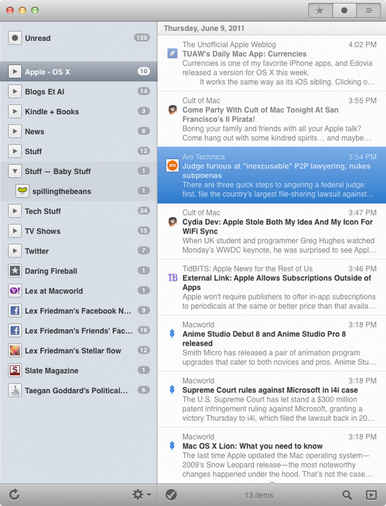386x506 pixels.
Task: Click the Daring Fireball star icon
Action: click(x=15, y=271)
